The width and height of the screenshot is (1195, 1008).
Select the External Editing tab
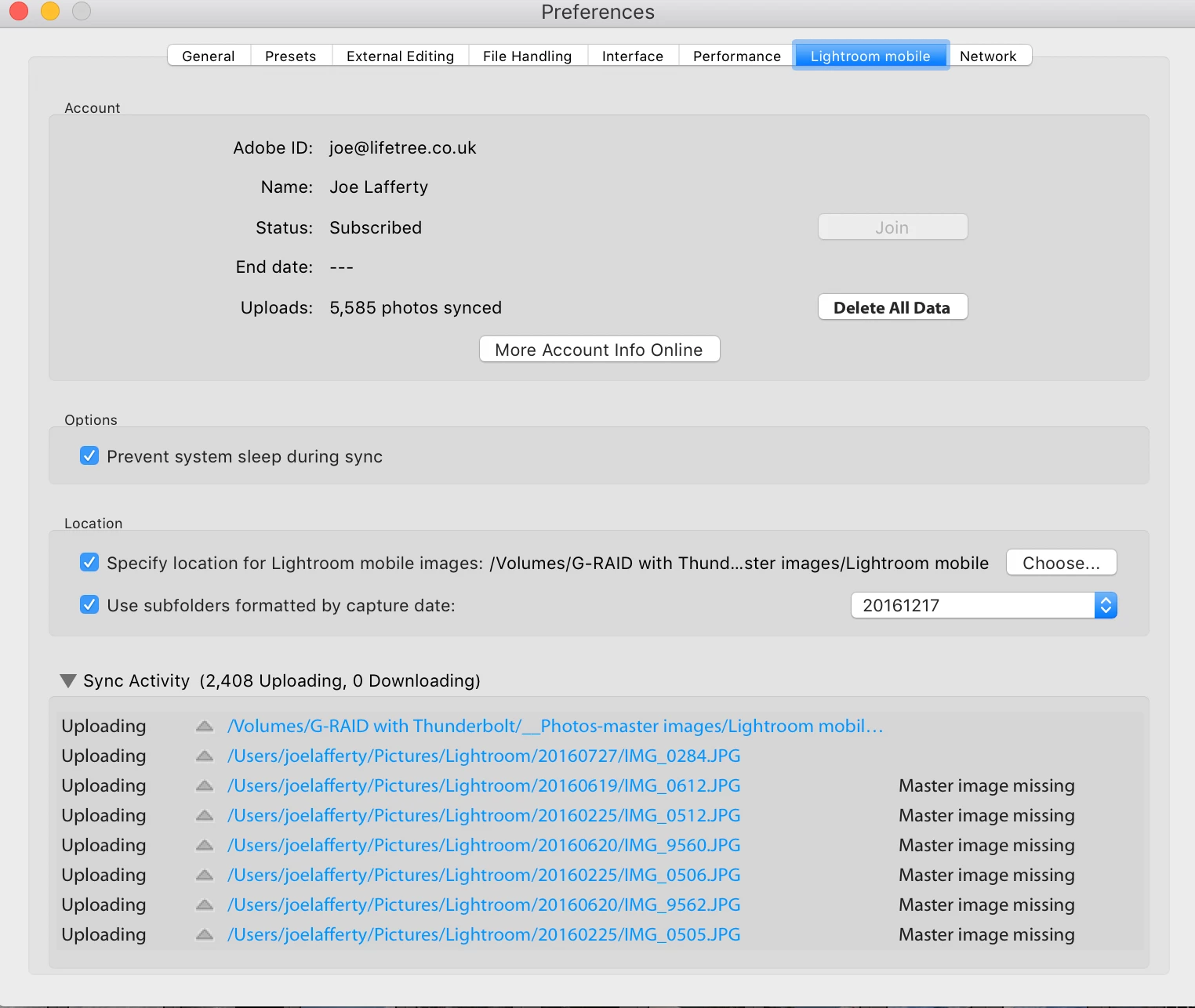[401, 56]
